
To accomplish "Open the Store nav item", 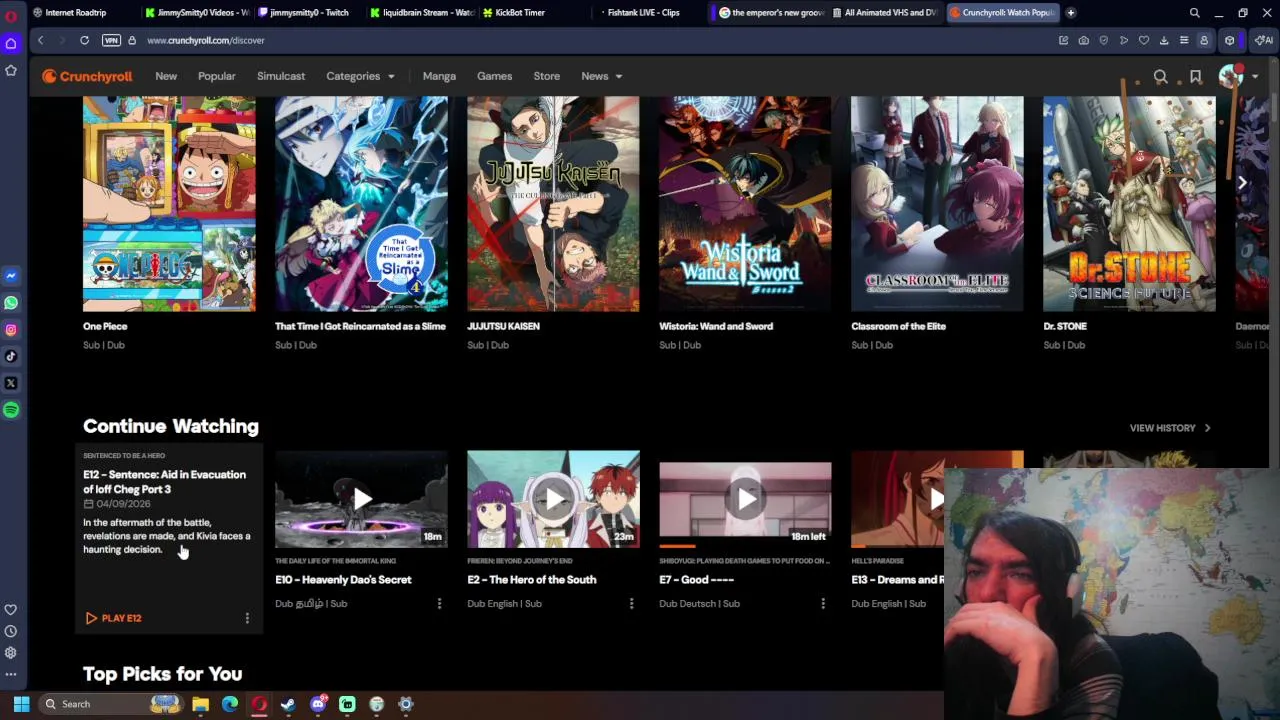I will (546, 77).
